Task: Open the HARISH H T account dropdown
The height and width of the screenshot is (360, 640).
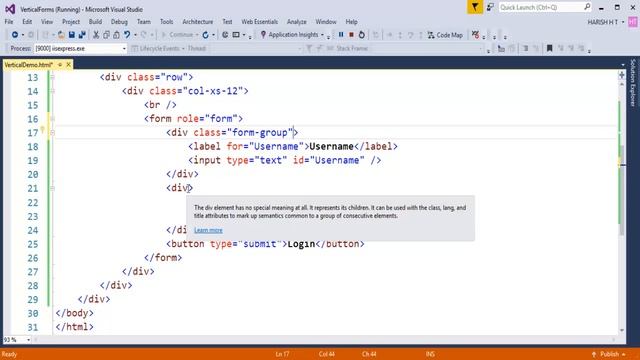Action: tap(623, 22)
